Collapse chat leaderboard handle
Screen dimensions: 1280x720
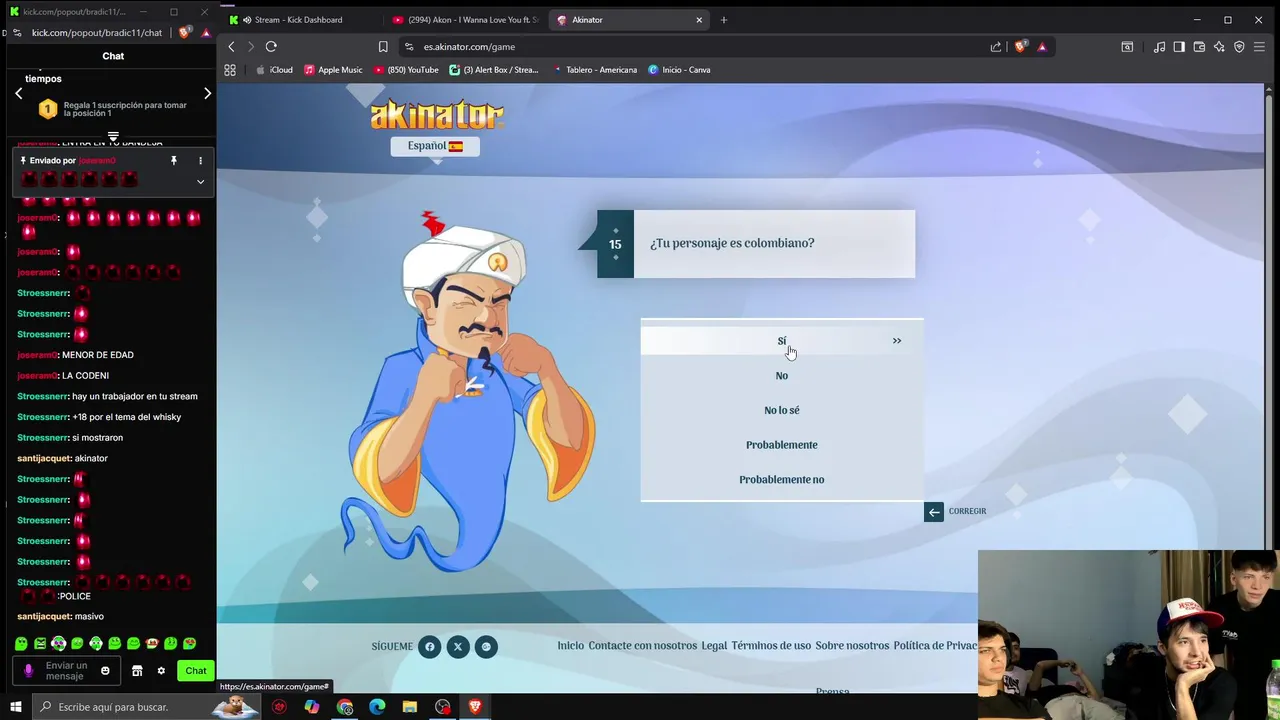coord(113,136)
